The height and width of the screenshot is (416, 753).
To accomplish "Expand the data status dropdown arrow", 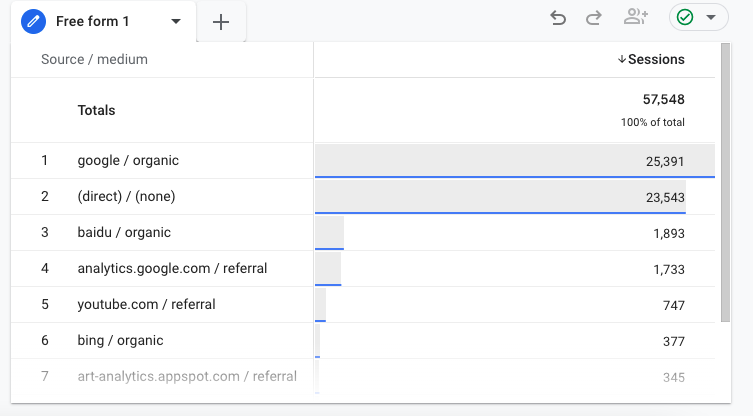I will click(711, 17).
